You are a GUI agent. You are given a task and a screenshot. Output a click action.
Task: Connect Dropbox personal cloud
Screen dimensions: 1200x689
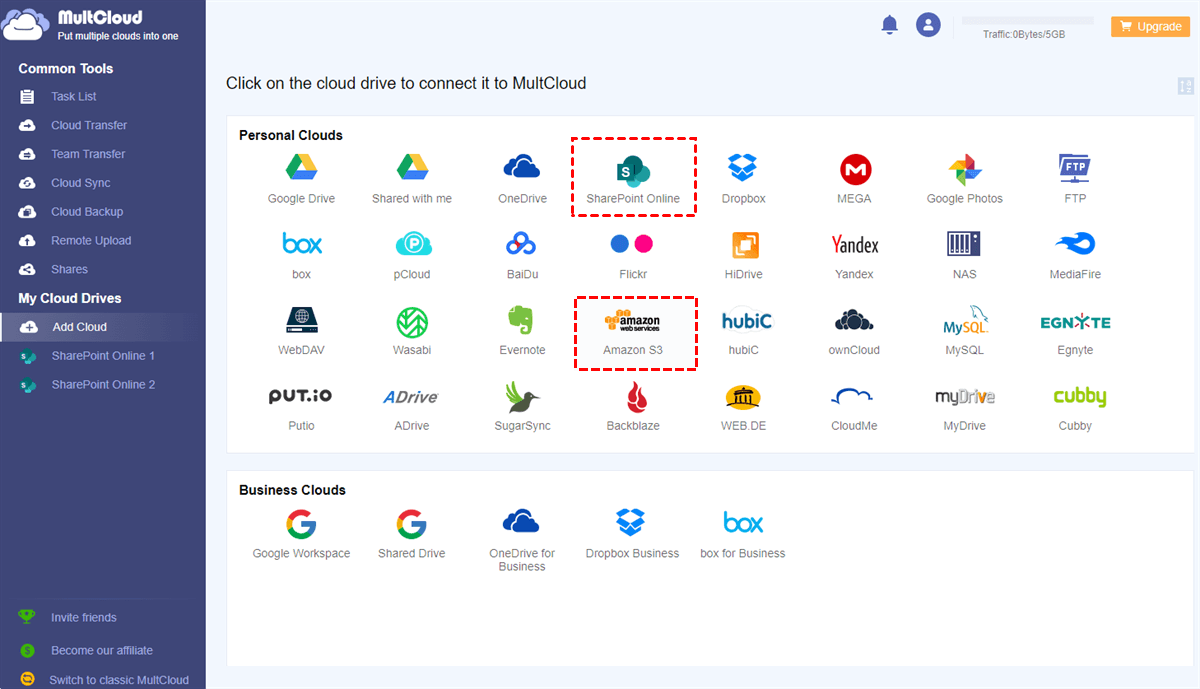743,178
